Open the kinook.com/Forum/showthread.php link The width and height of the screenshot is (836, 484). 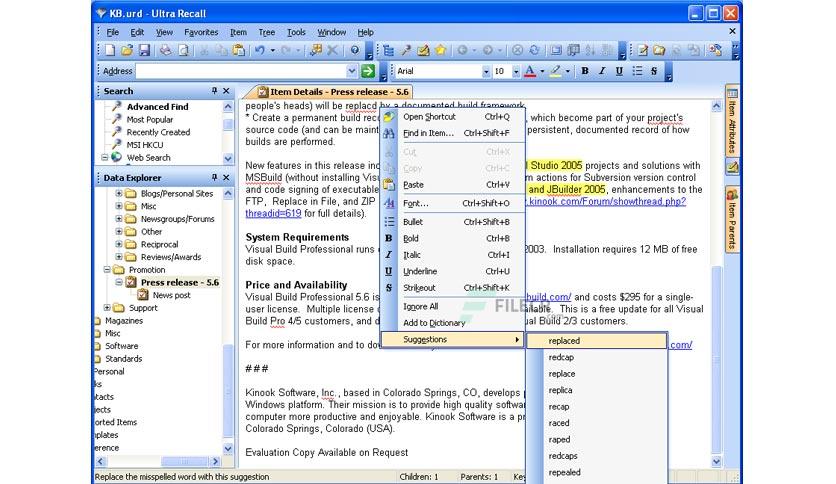pos(606,201)
